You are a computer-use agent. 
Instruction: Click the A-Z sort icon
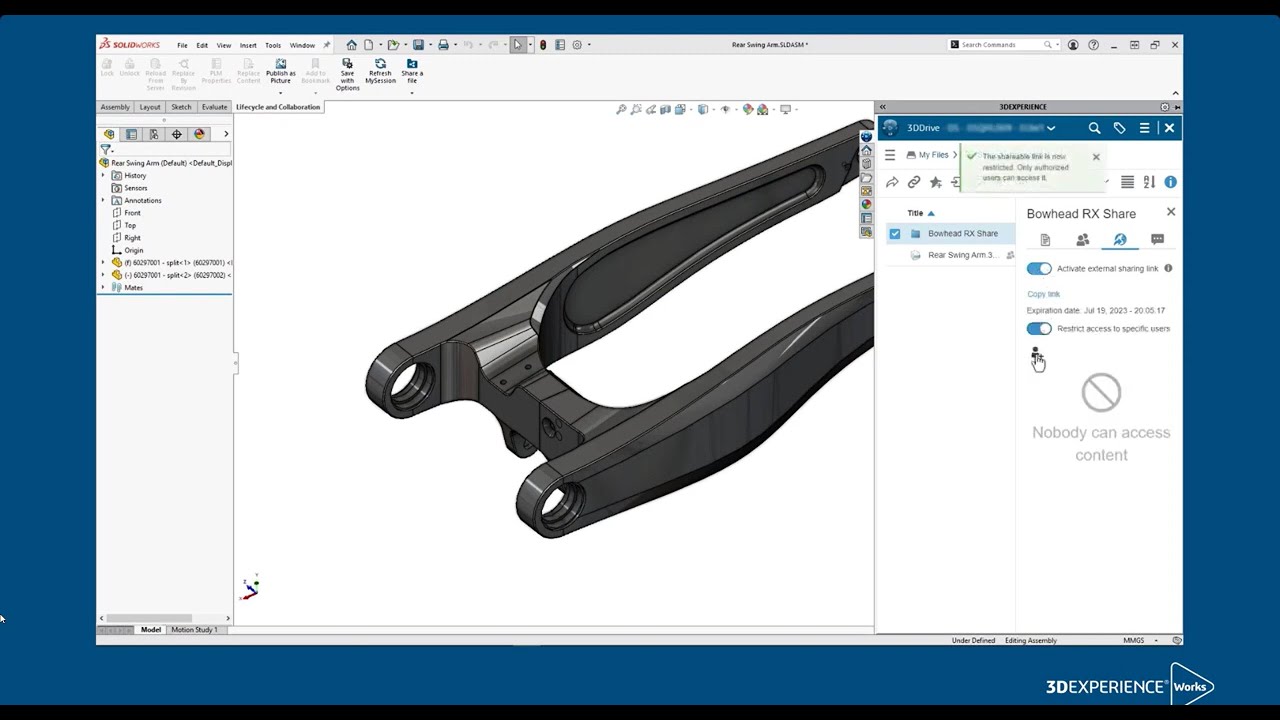1149,182
